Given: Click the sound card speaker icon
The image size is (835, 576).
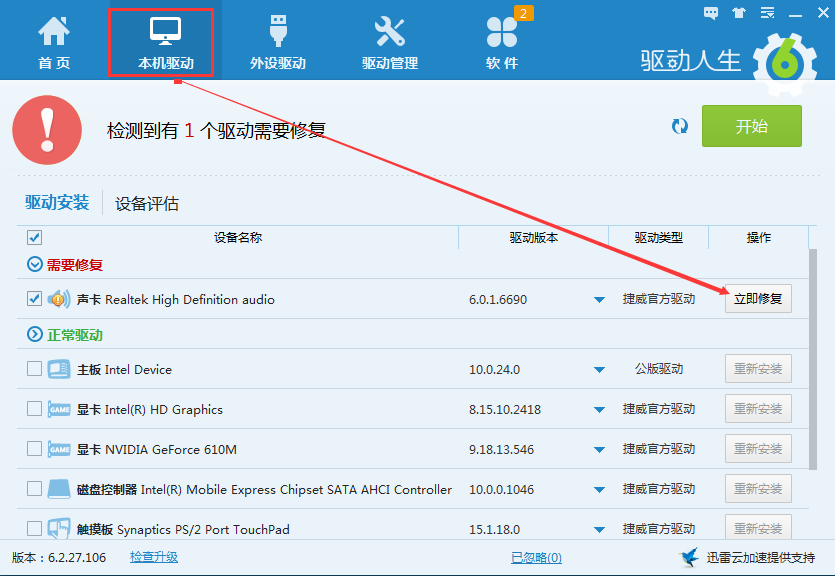Looking at the screenshot, I should click(59, 299).
